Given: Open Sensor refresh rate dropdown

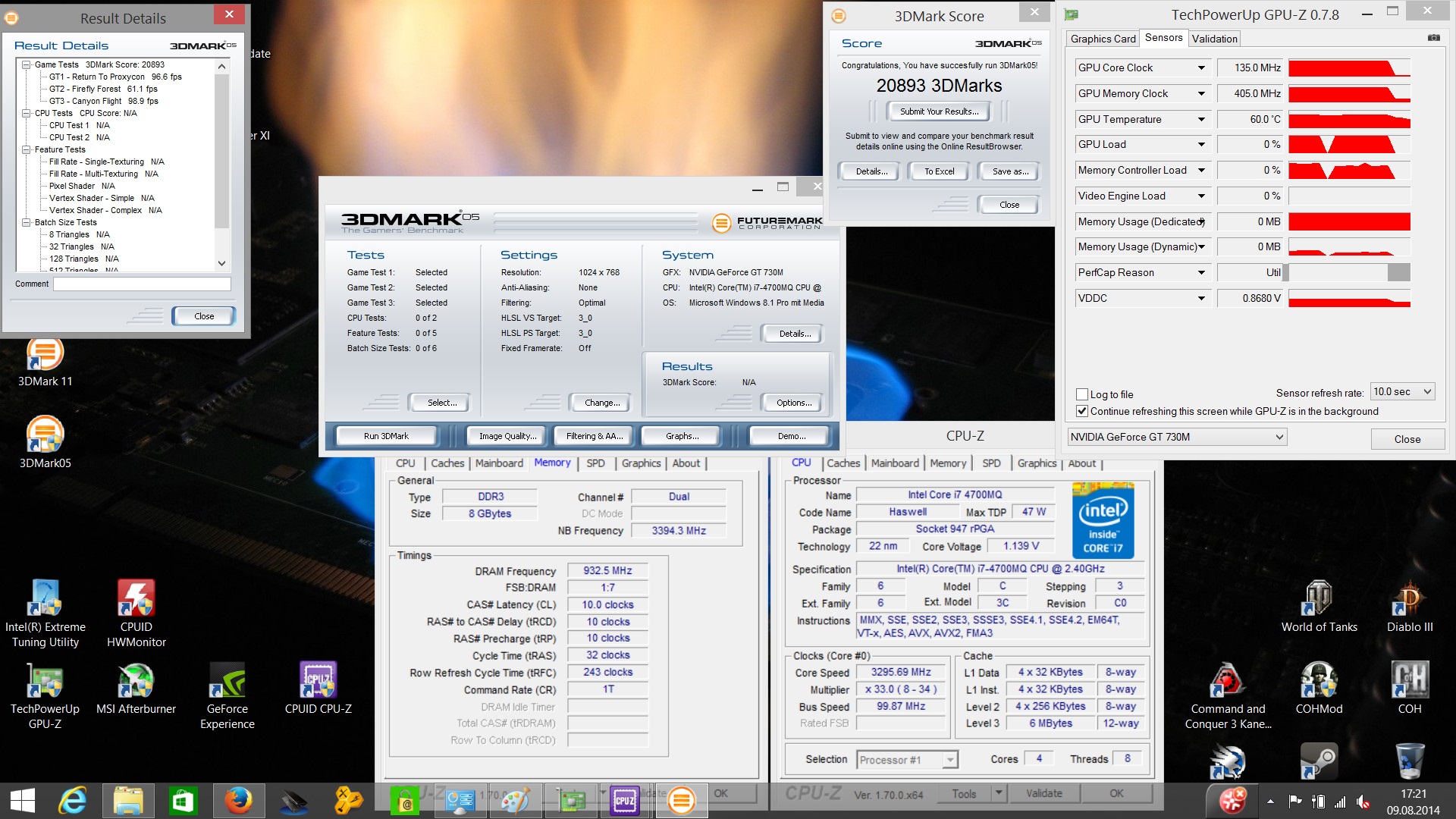Looking at the screenshot, I should coord(1403,392).
